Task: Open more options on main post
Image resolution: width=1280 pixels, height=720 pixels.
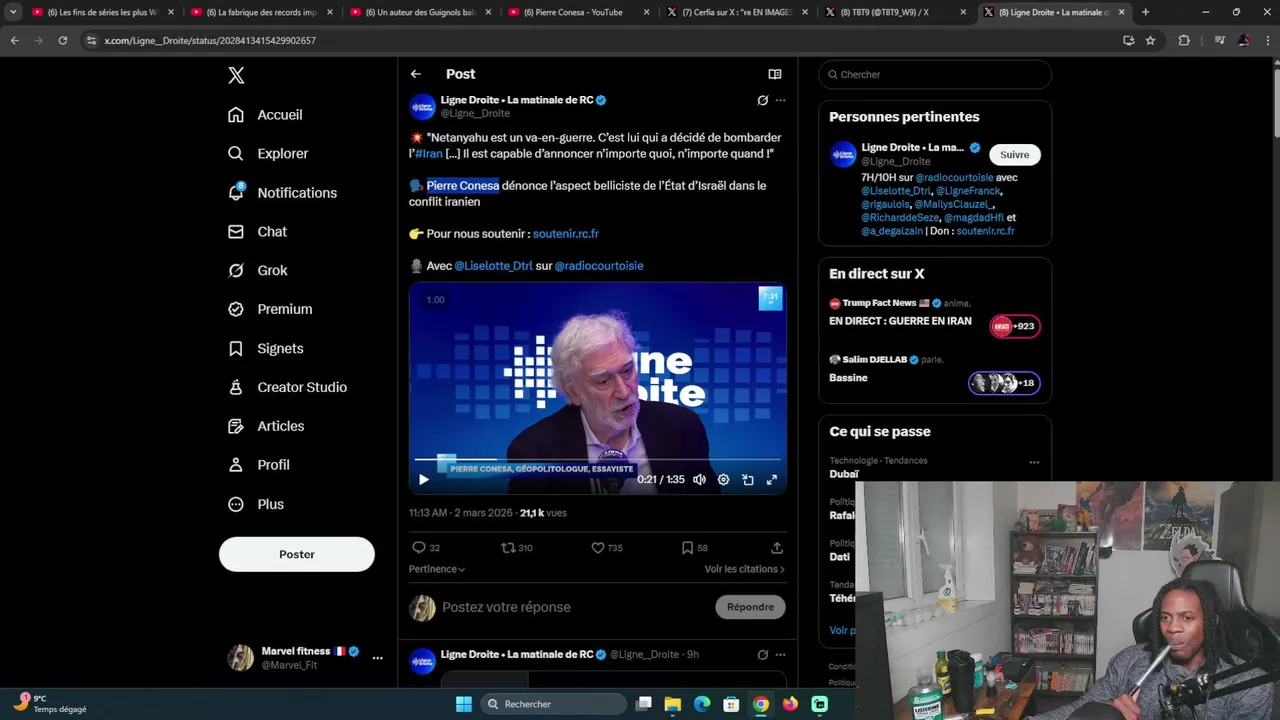Action: click(x=781, y=100)
